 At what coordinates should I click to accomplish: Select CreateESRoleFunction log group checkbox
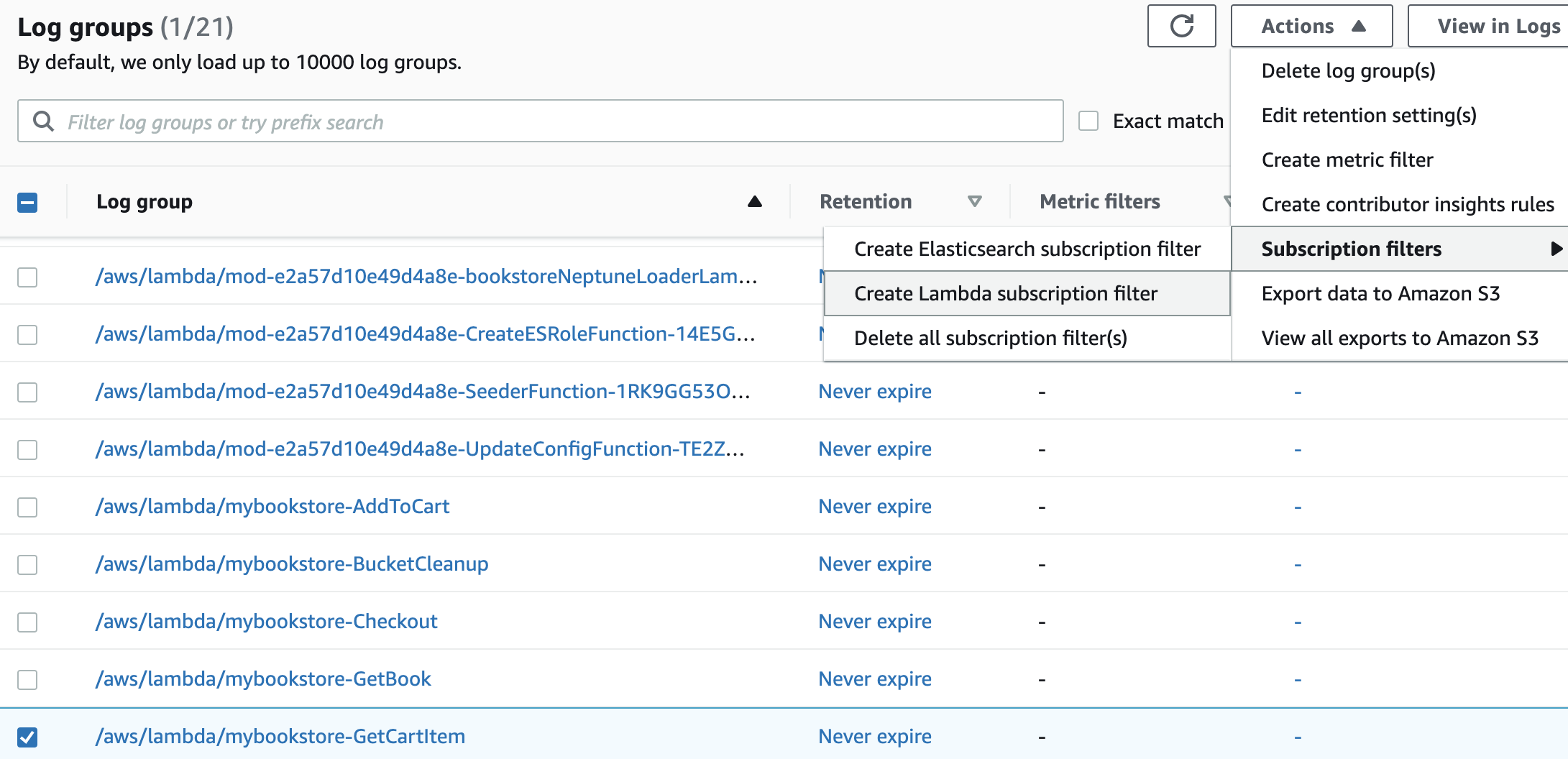pyautogui.click(x=27, y=334)
